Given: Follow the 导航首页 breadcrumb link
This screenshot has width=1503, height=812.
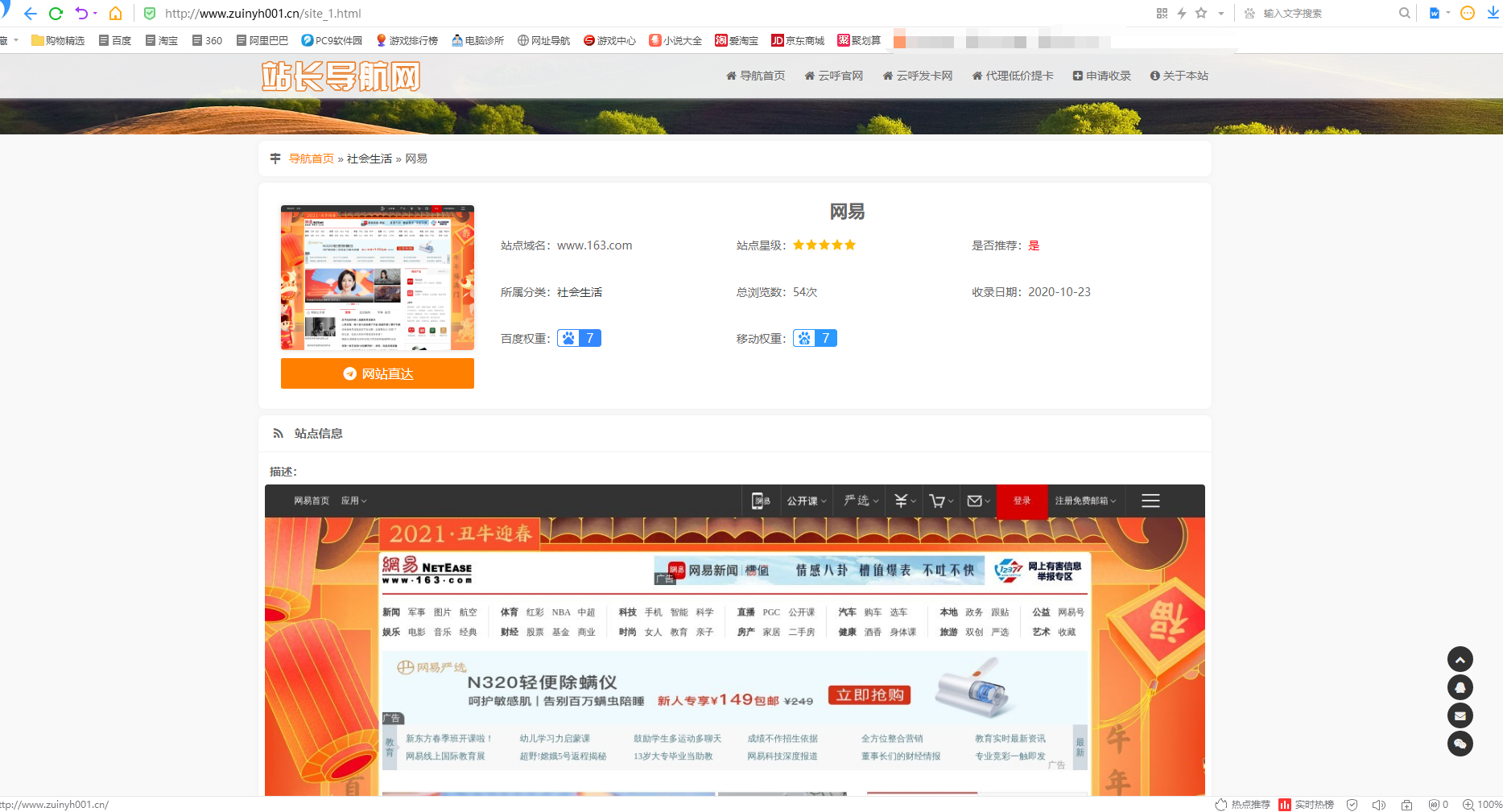Looking at the screenshot, I should pos(312,158).
